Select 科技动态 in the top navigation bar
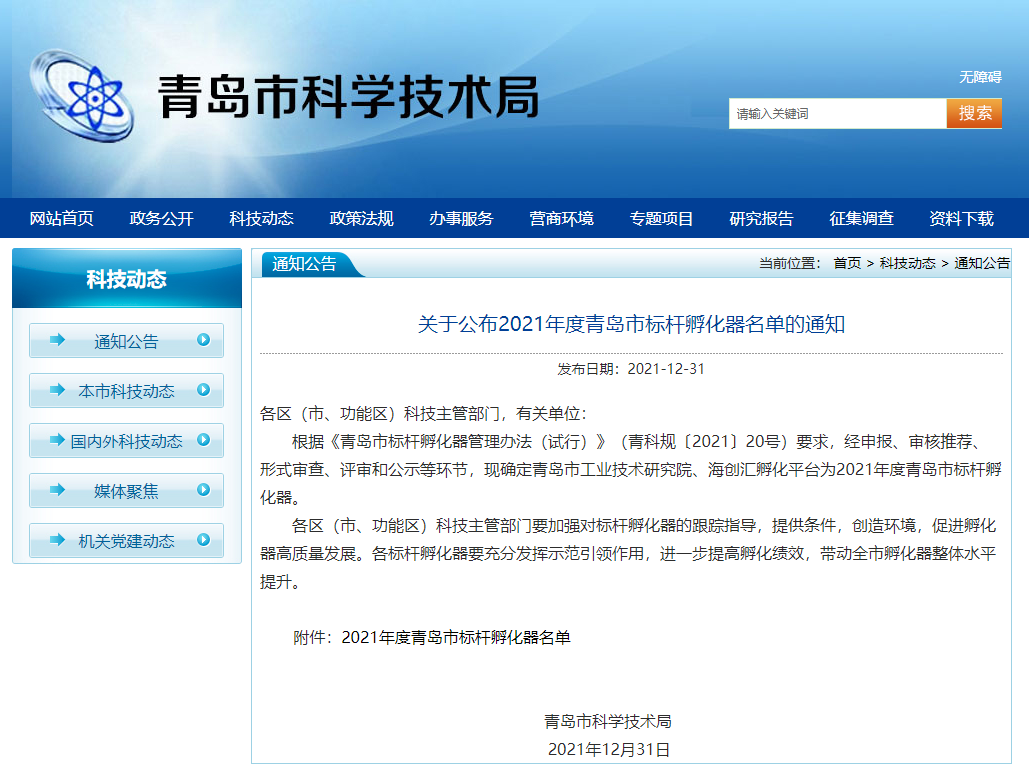The image size is (1029, 771). [261, 219]
